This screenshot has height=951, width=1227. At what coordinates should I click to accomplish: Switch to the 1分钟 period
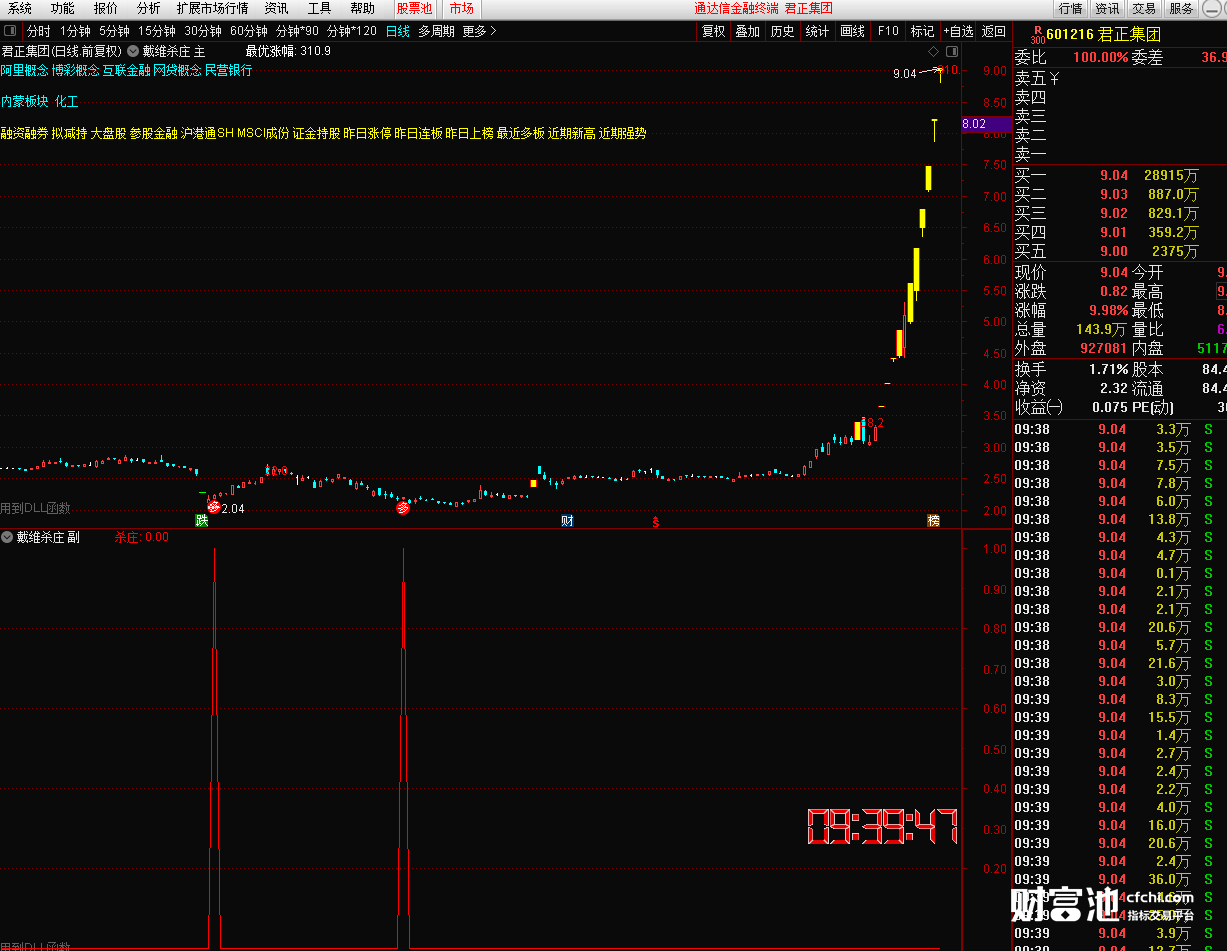pos(75,31)
